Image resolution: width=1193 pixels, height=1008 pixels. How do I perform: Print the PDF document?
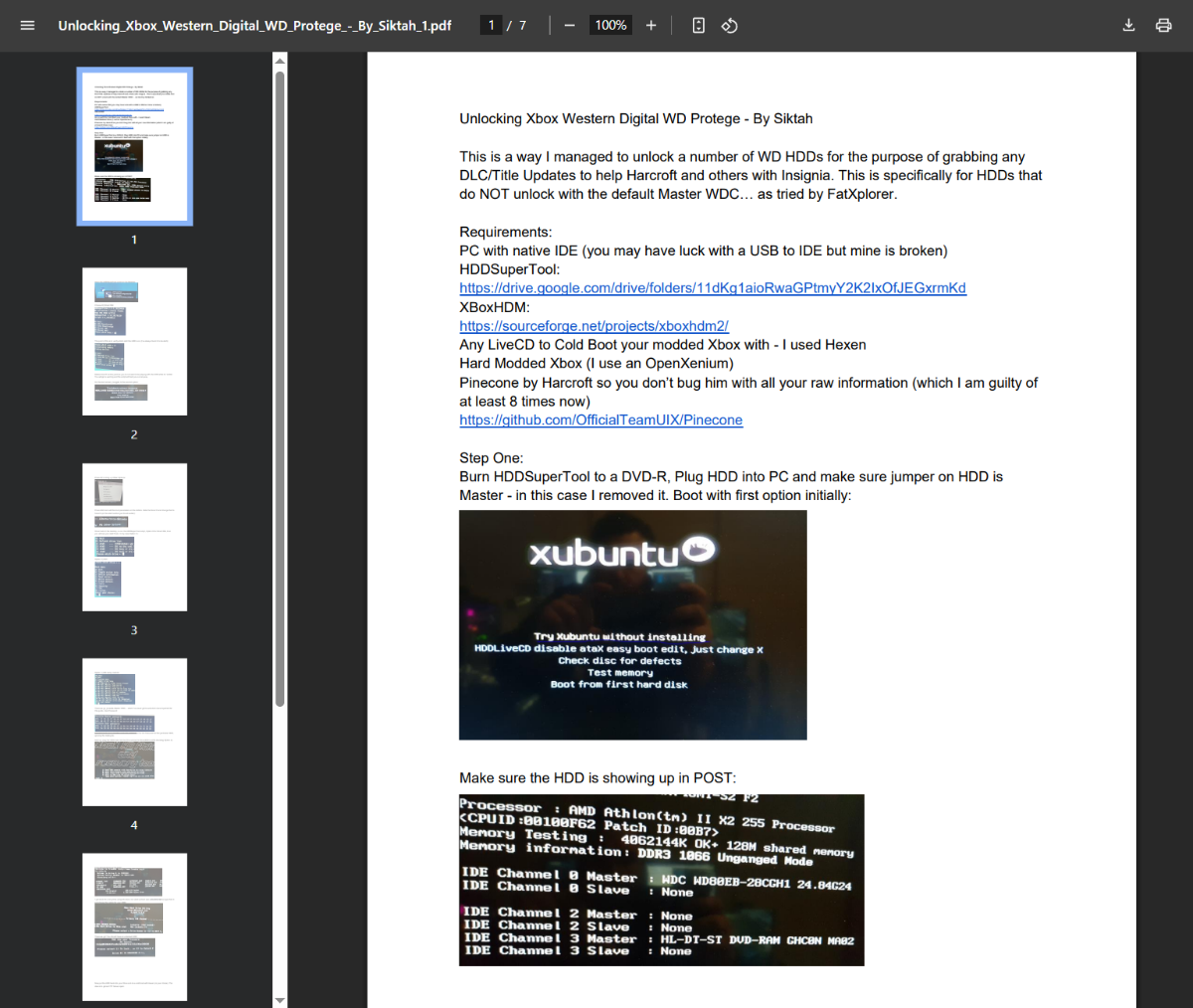[1163, 25]
